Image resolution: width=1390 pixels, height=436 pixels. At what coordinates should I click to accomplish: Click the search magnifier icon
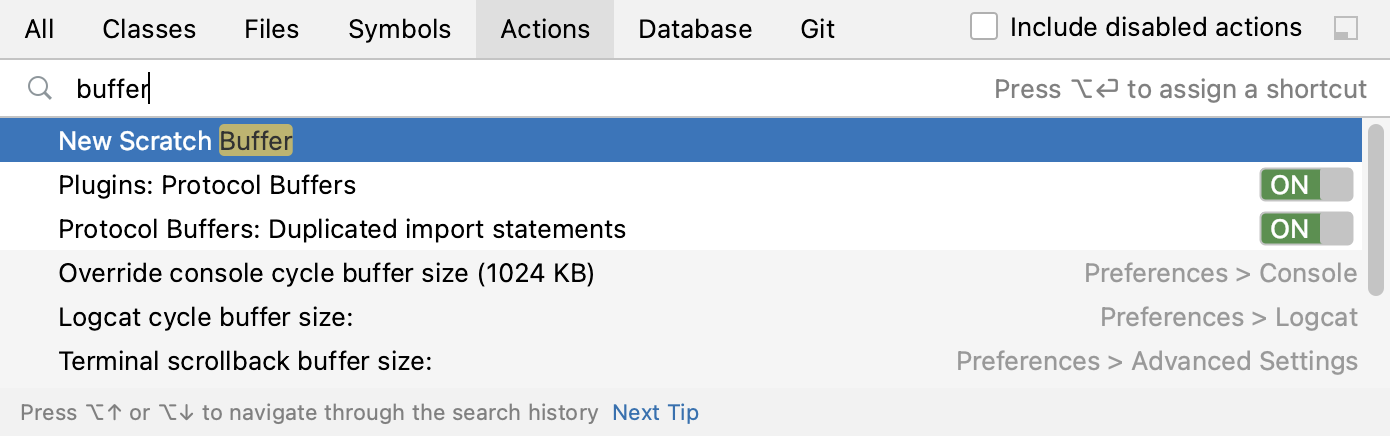click(39, 89)
